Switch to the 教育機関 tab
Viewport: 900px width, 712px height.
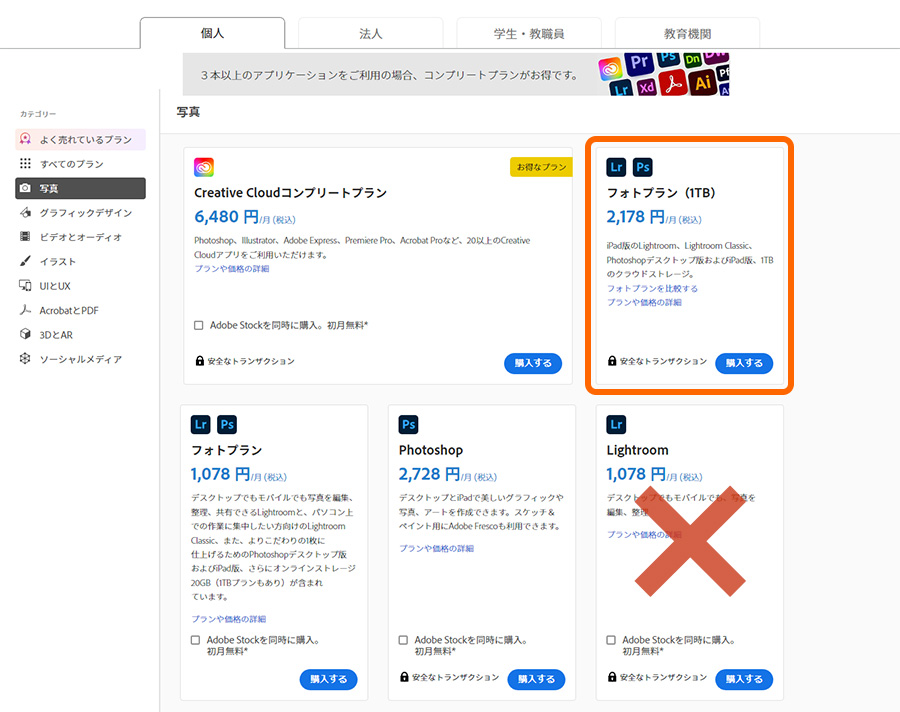pyautogui.click(x=688, y=34)
